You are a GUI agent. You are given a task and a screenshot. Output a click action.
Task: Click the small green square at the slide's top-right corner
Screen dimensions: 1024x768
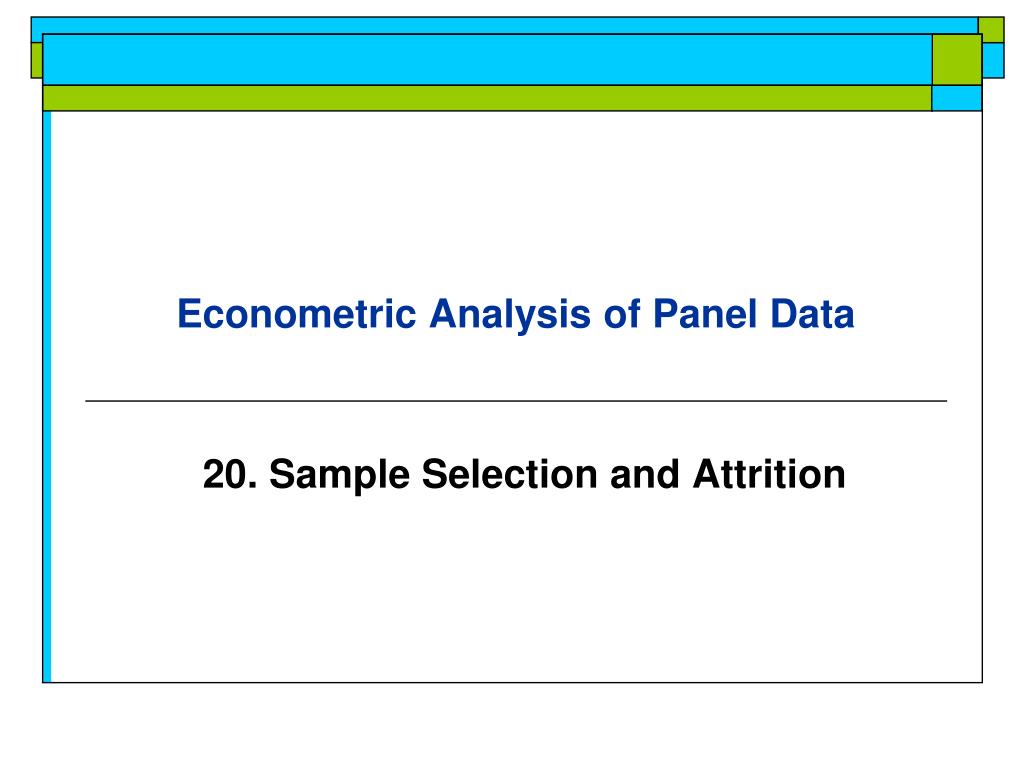(991, 30)
